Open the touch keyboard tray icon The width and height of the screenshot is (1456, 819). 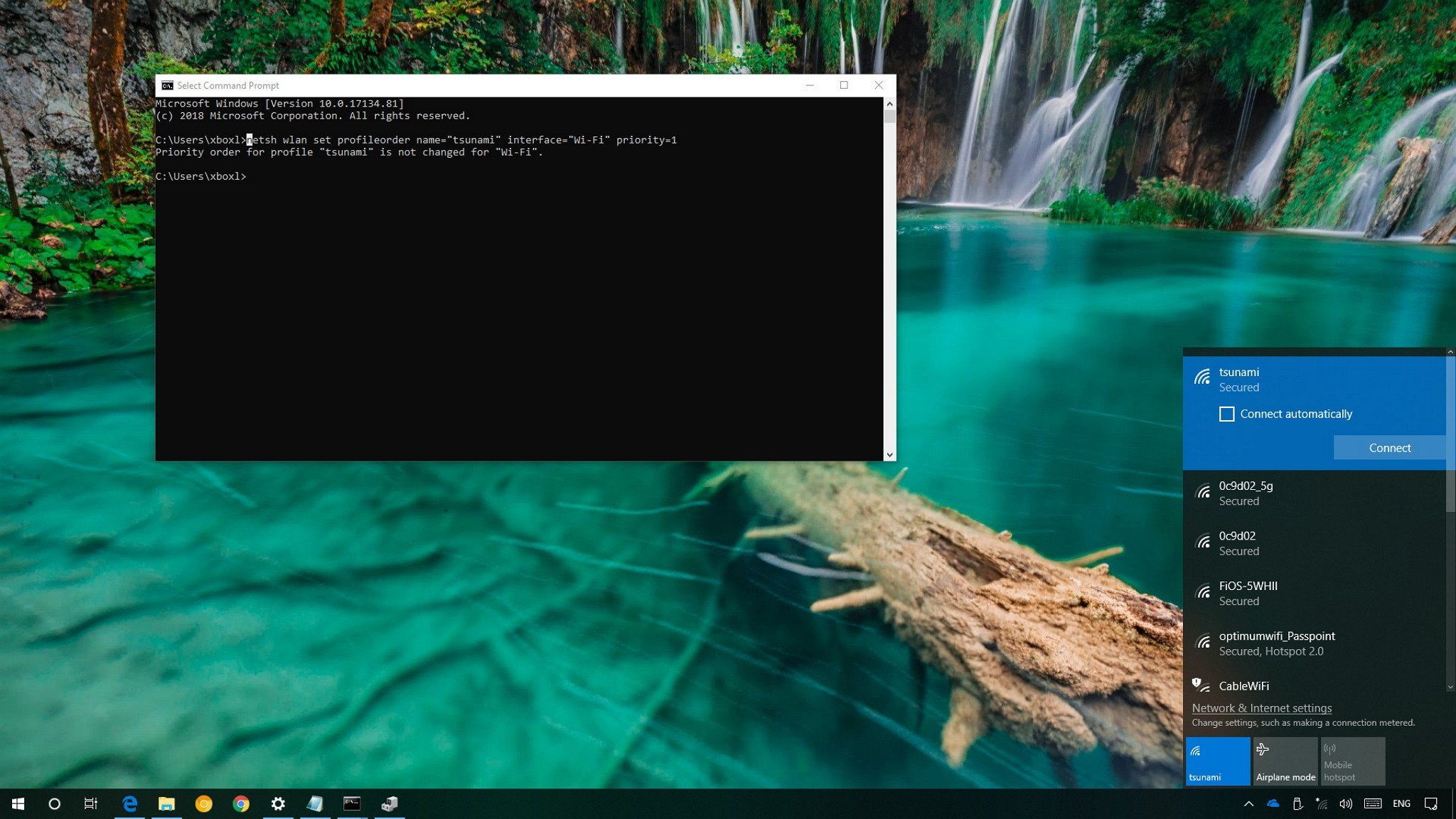(x=1373, y=804)
